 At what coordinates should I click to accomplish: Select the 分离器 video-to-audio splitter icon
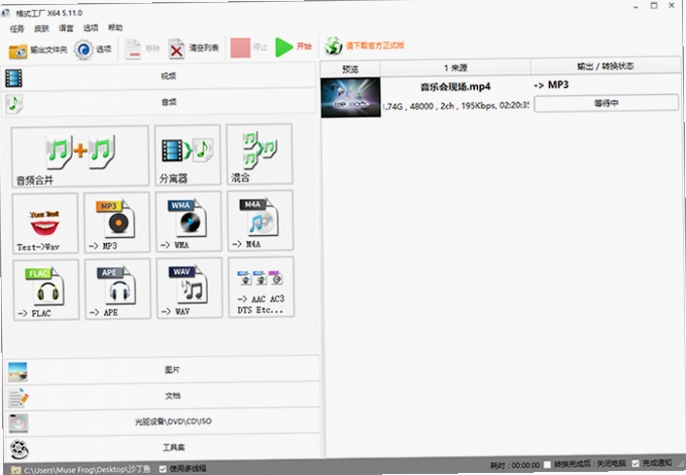point(187,155)
